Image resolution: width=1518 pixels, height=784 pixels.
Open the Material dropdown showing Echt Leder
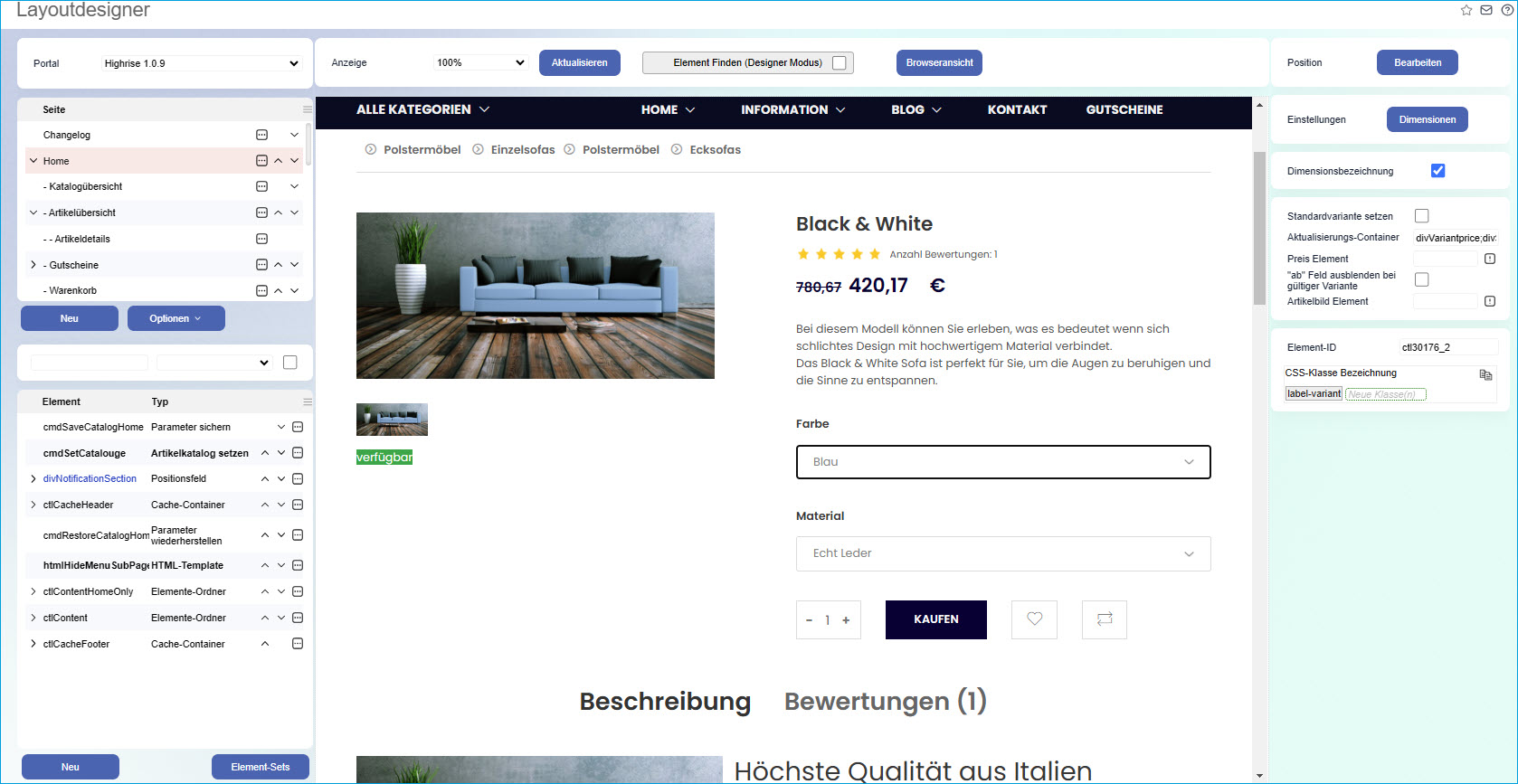click(x=1003, y=554)
